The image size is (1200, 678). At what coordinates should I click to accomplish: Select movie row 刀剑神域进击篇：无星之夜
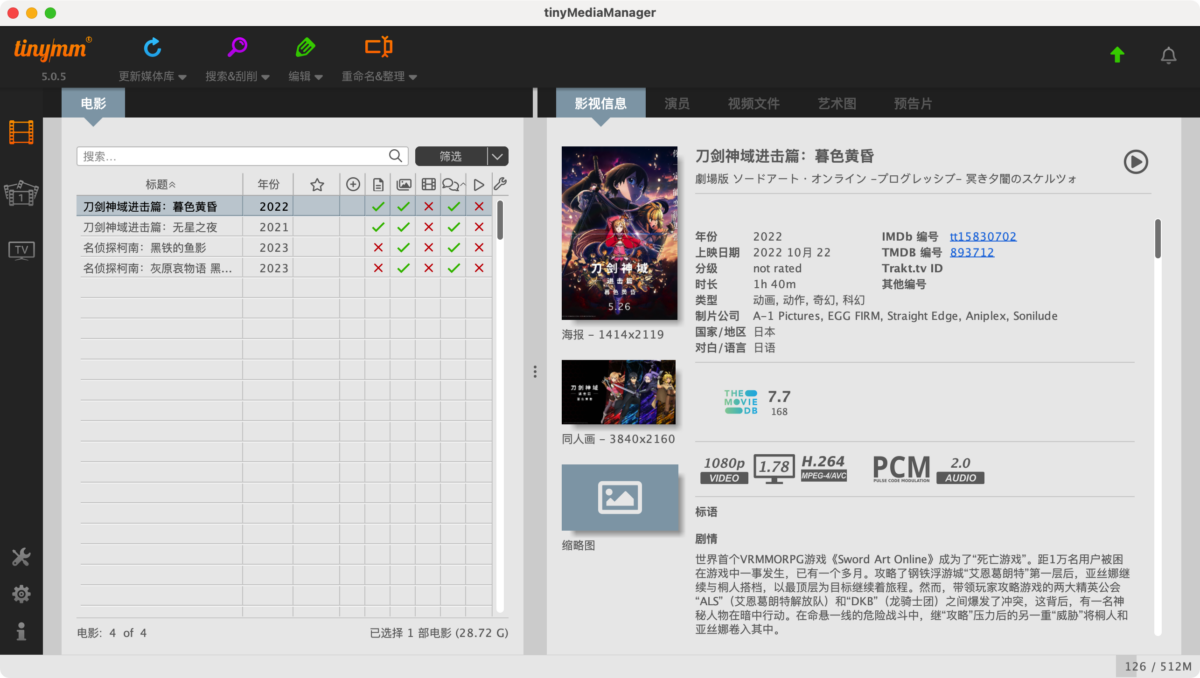pyautogui.click(x=285, y=227)
